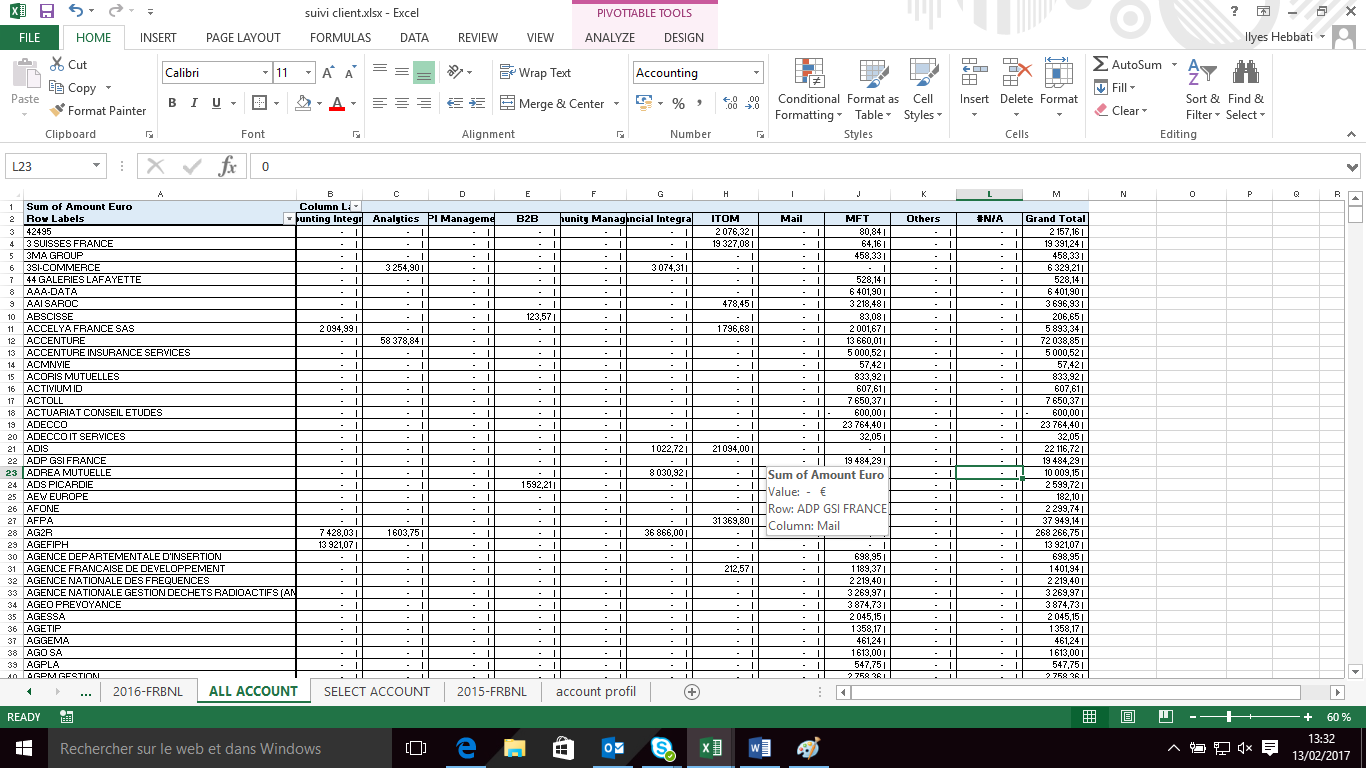Click the Orientation text angle icon
The image size is (1366, 768).
tap(455, 73)
